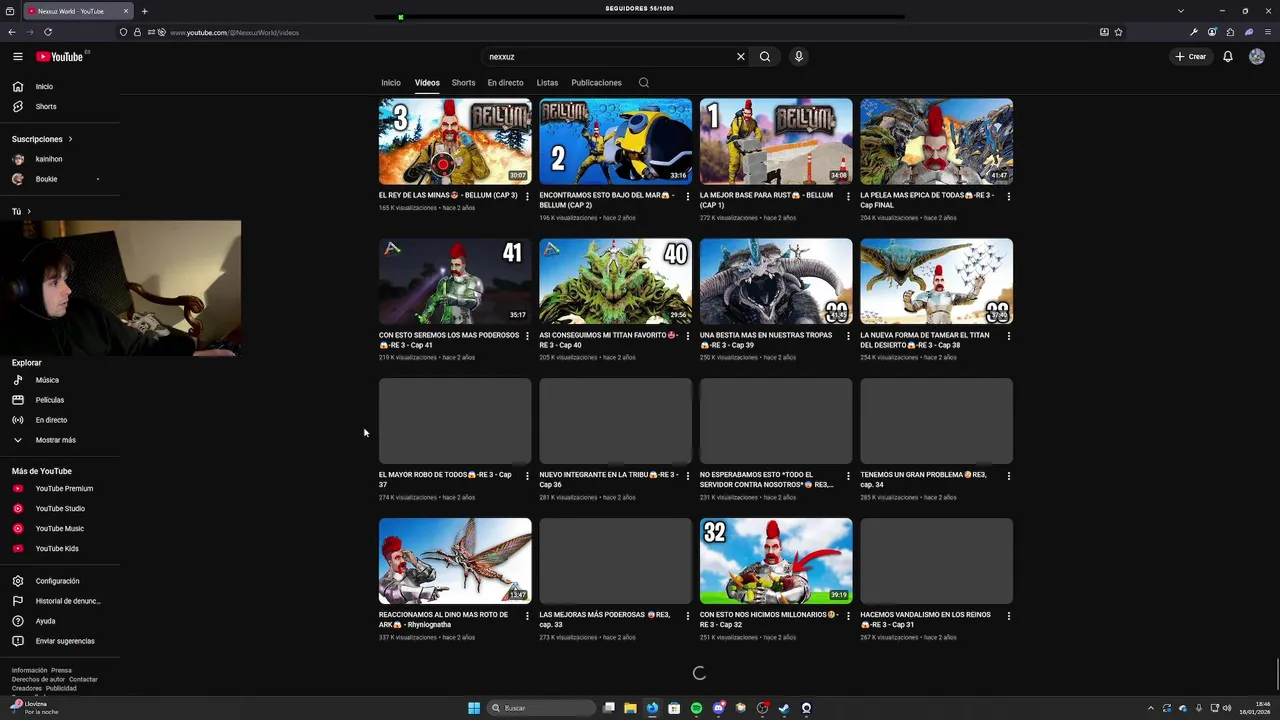Open YouTube Studio
This screenshot has width=1280, height=720.
[x=60, y=509]
